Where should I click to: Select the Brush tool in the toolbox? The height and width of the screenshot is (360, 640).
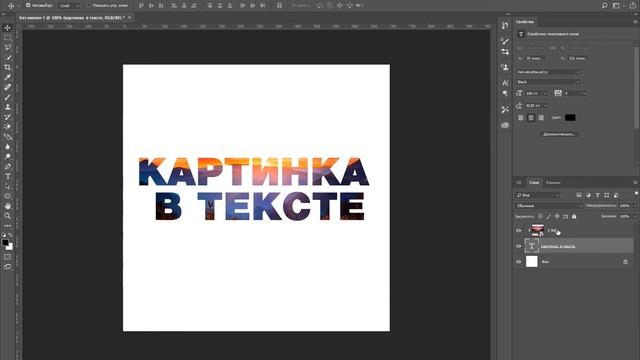7,97
